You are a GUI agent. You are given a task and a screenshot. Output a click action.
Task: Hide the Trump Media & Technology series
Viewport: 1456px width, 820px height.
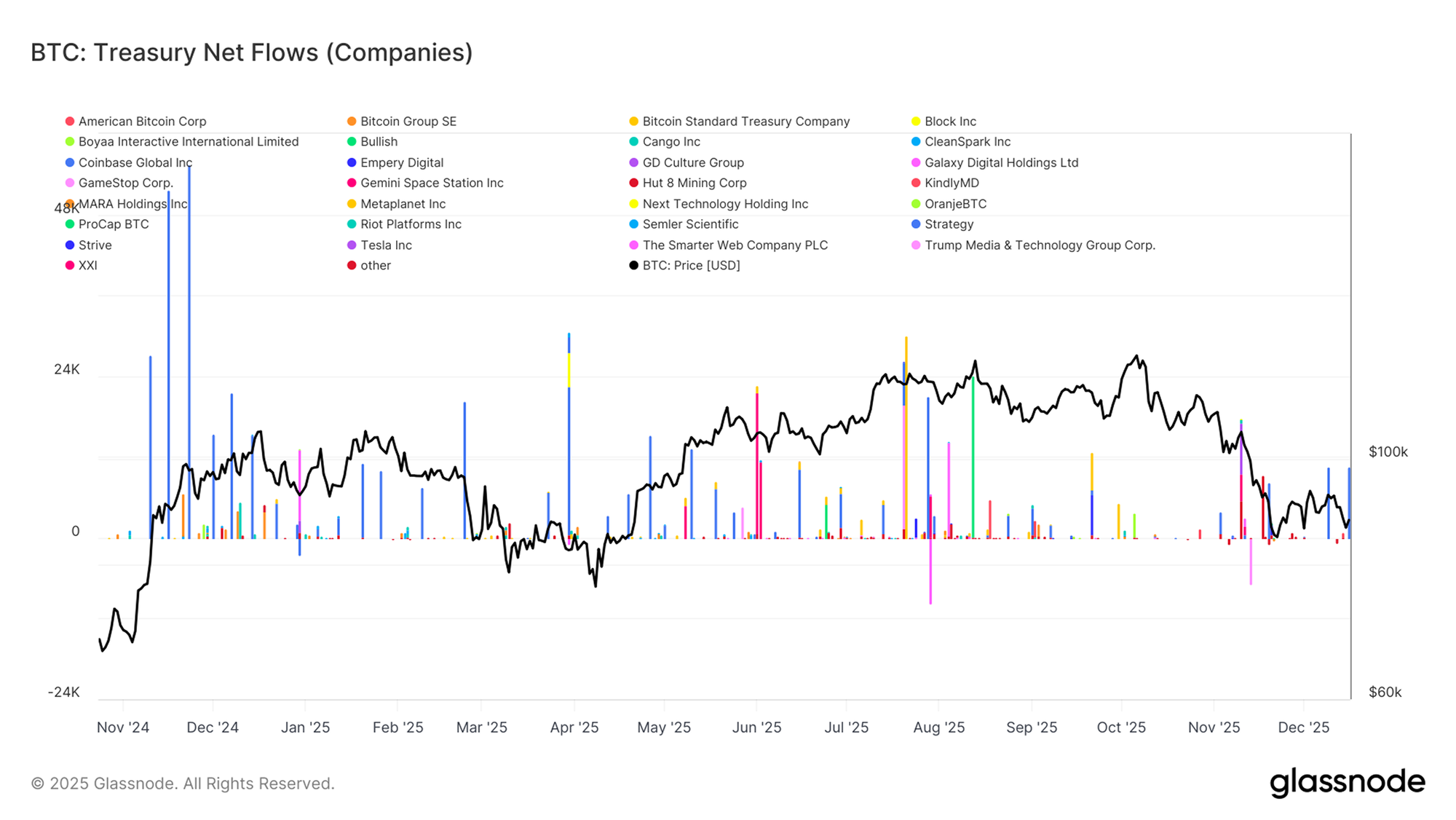pos(1039,245)
